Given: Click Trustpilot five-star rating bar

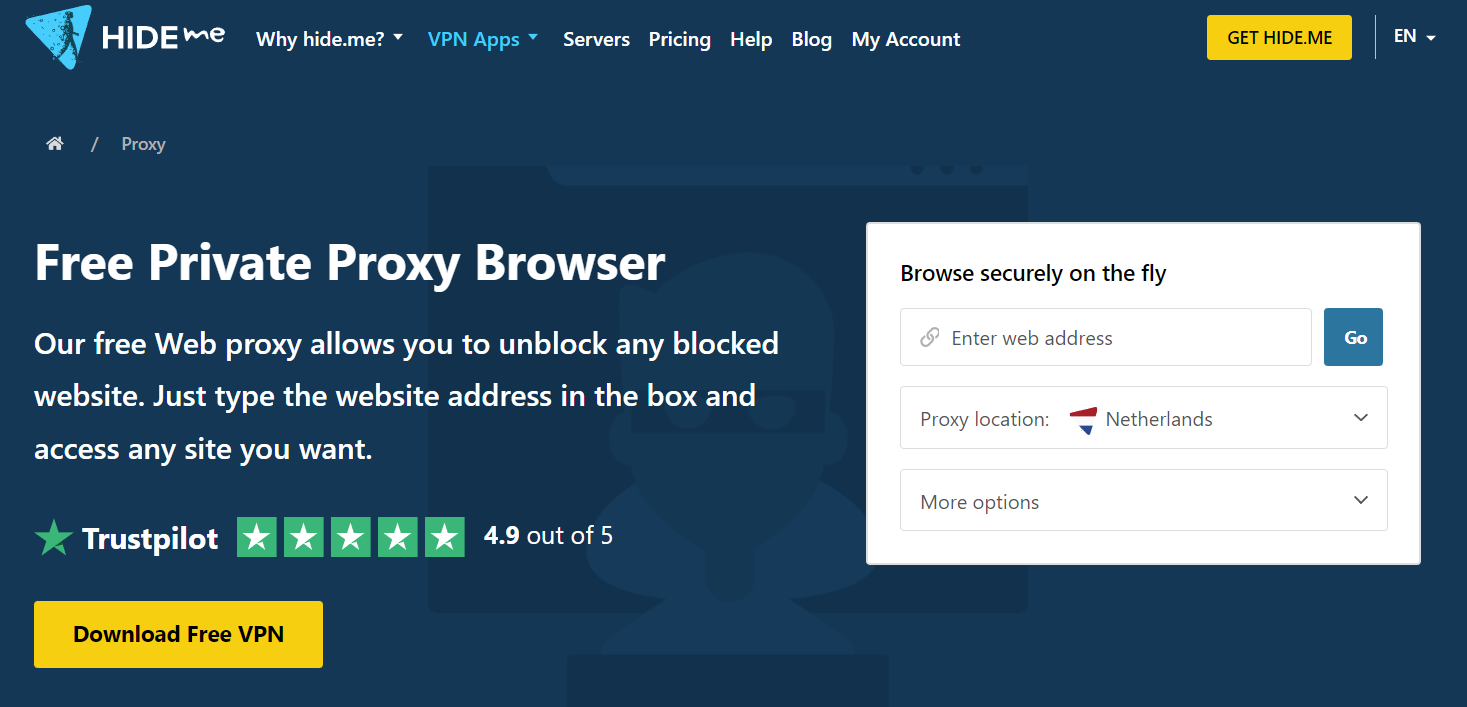Looking at the screenshot, I should tap(351, 537).
